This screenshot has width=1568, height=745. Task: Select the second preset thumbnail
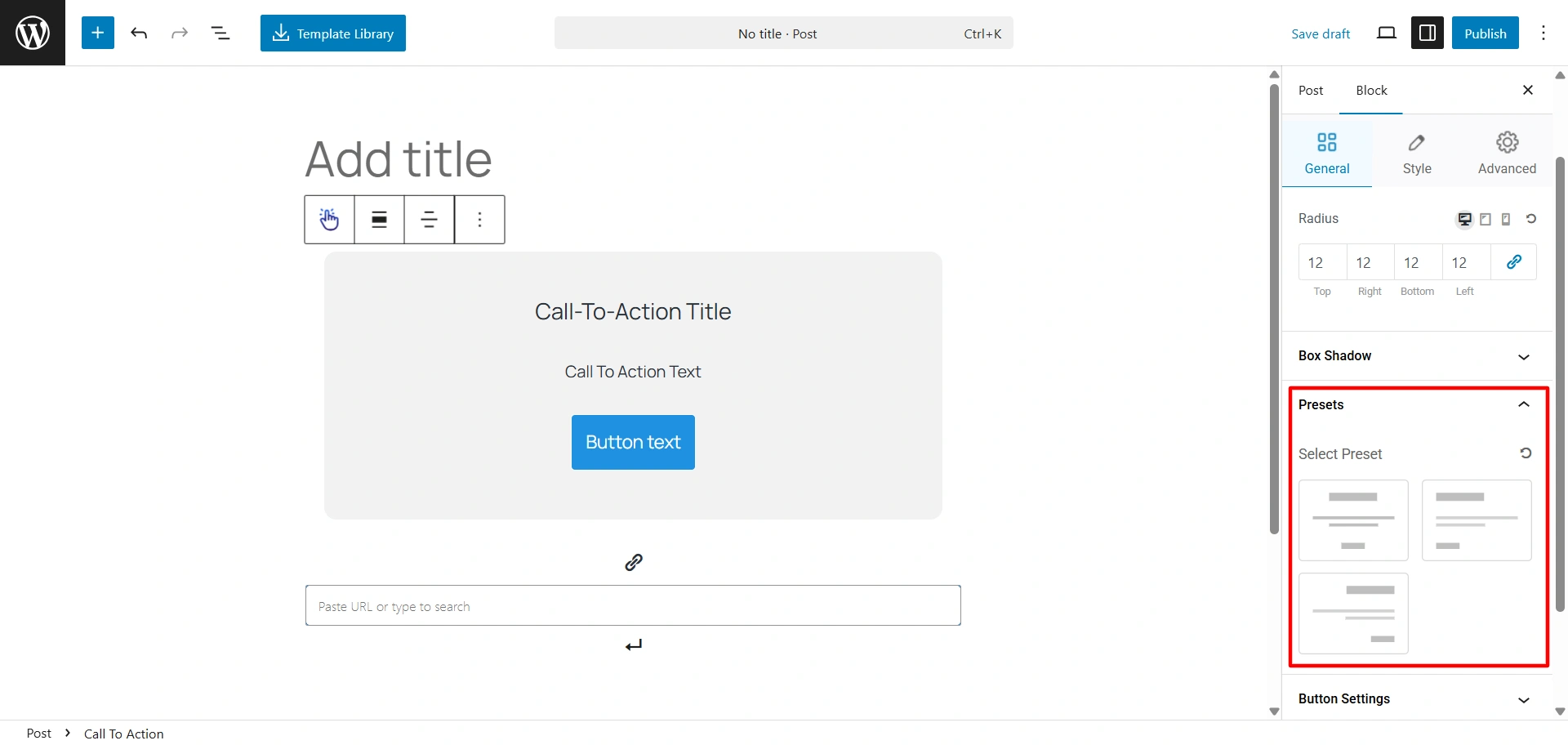click(1477, 520)
